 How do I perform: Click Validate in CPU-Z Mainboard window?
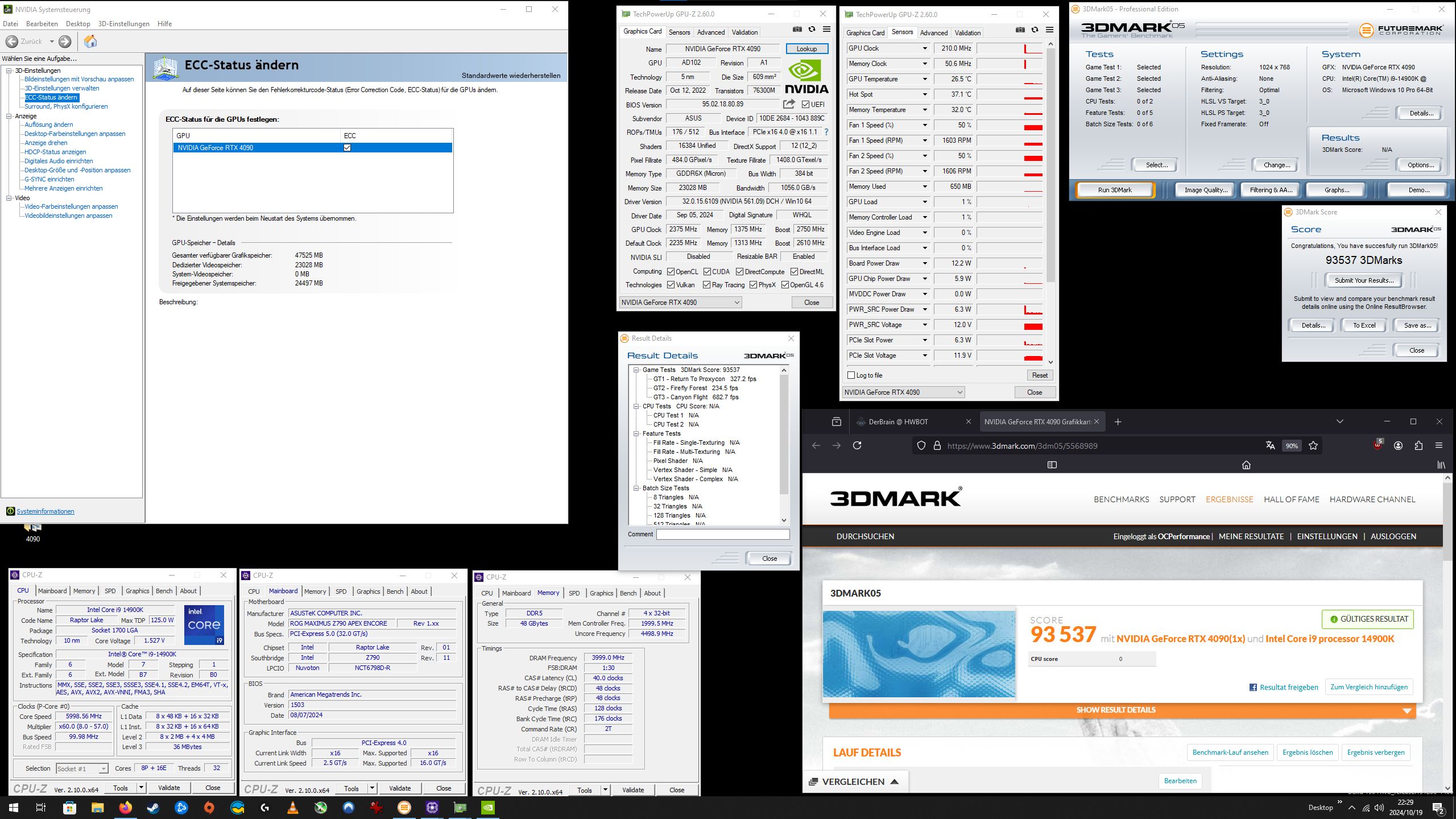point(400,788)
